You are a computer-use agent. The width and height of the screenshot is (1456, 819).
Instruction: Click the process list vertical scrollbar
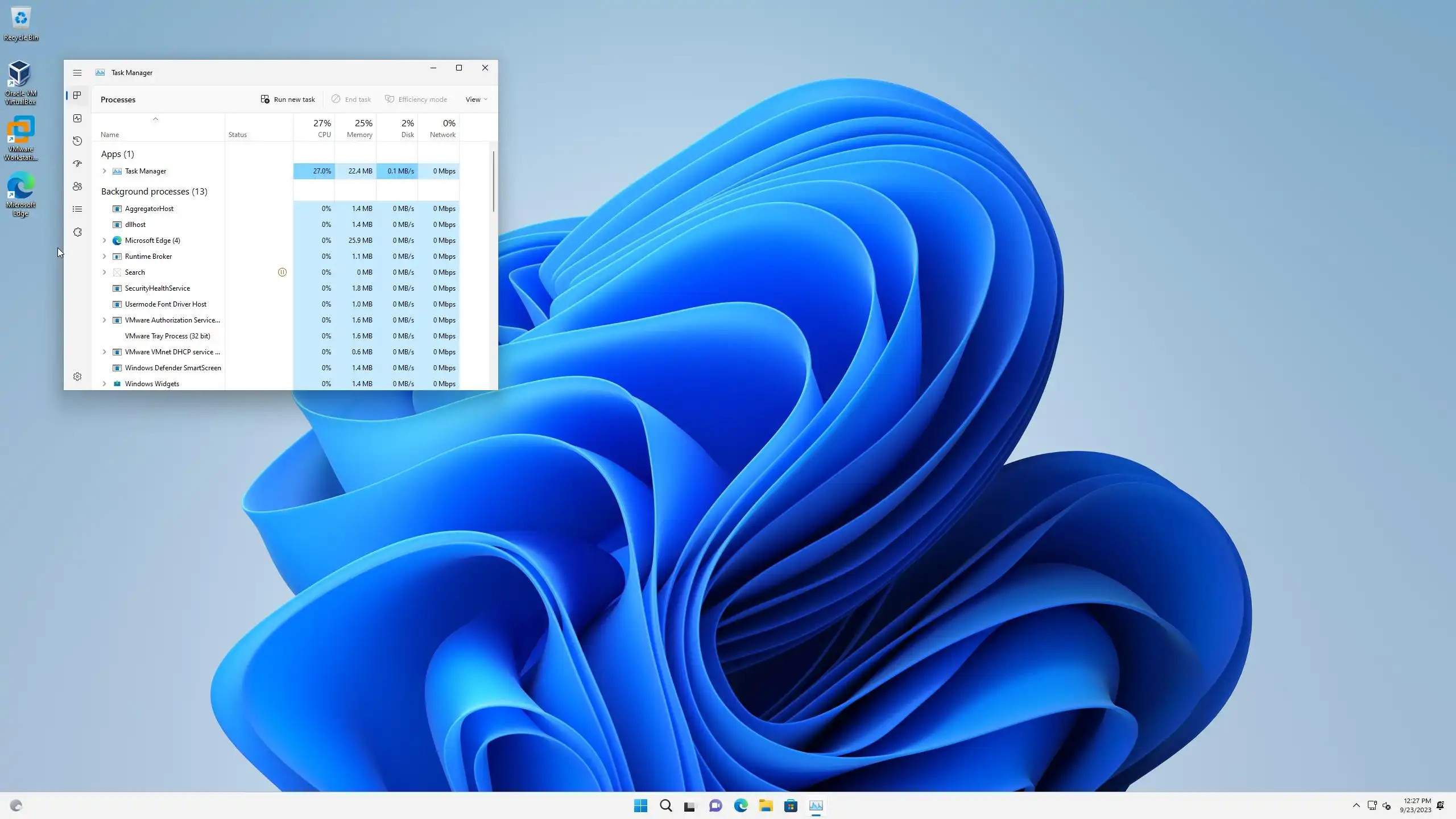click(x=493, y=182)
